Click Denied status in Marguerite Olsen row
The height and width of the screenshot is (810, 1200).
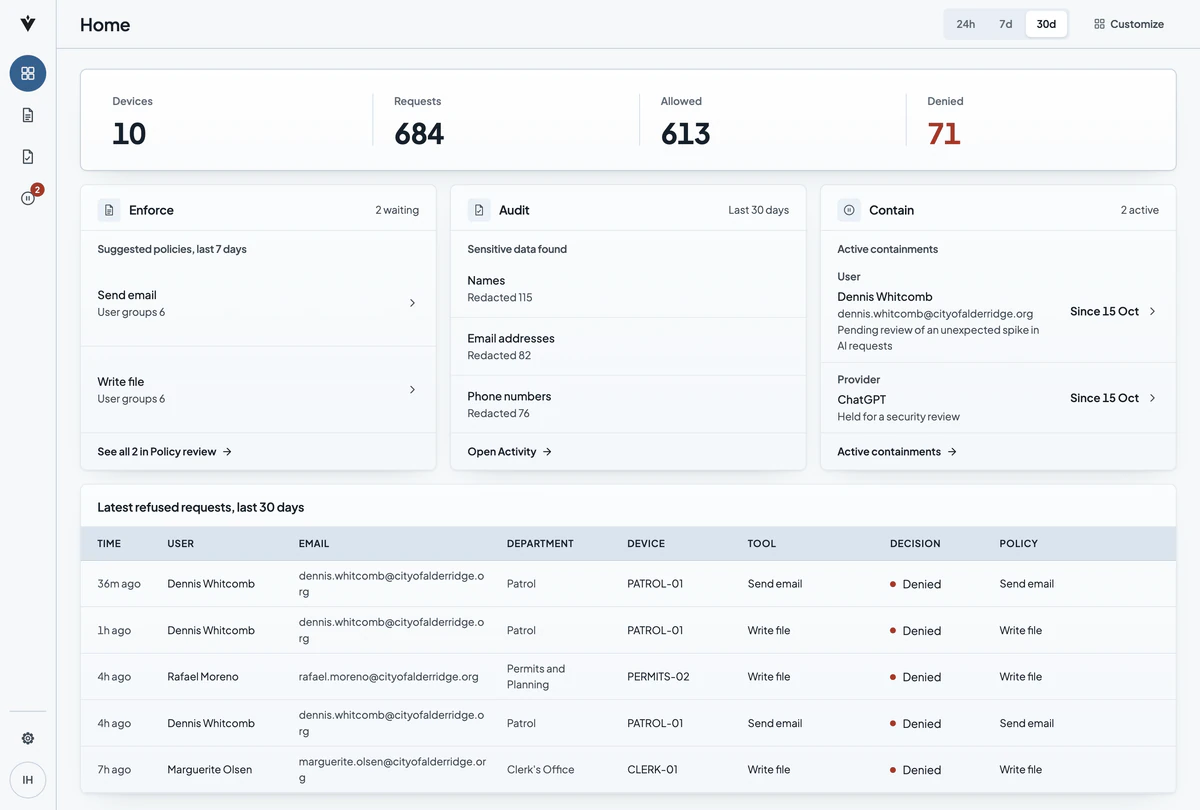click(915, 770)
